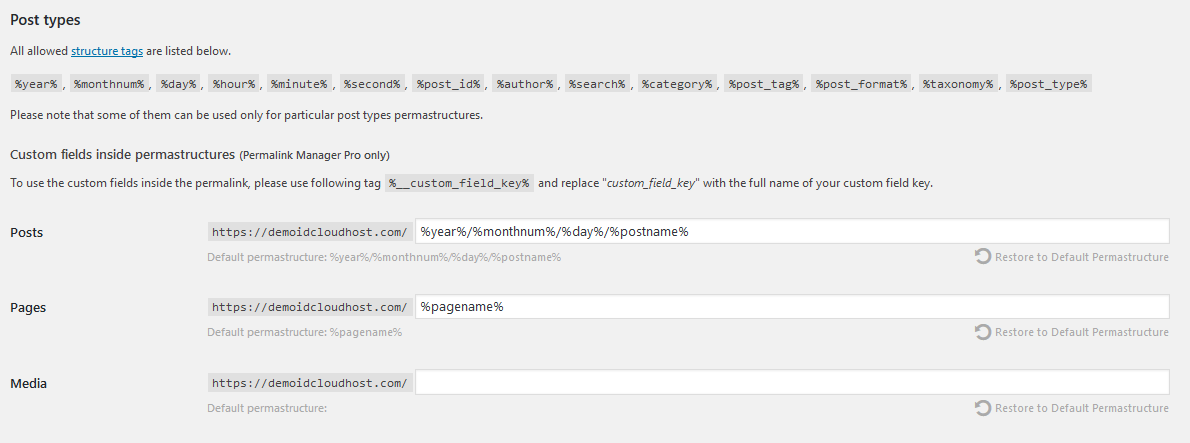Click restore arrow icon in Posts row

point(983,256)
